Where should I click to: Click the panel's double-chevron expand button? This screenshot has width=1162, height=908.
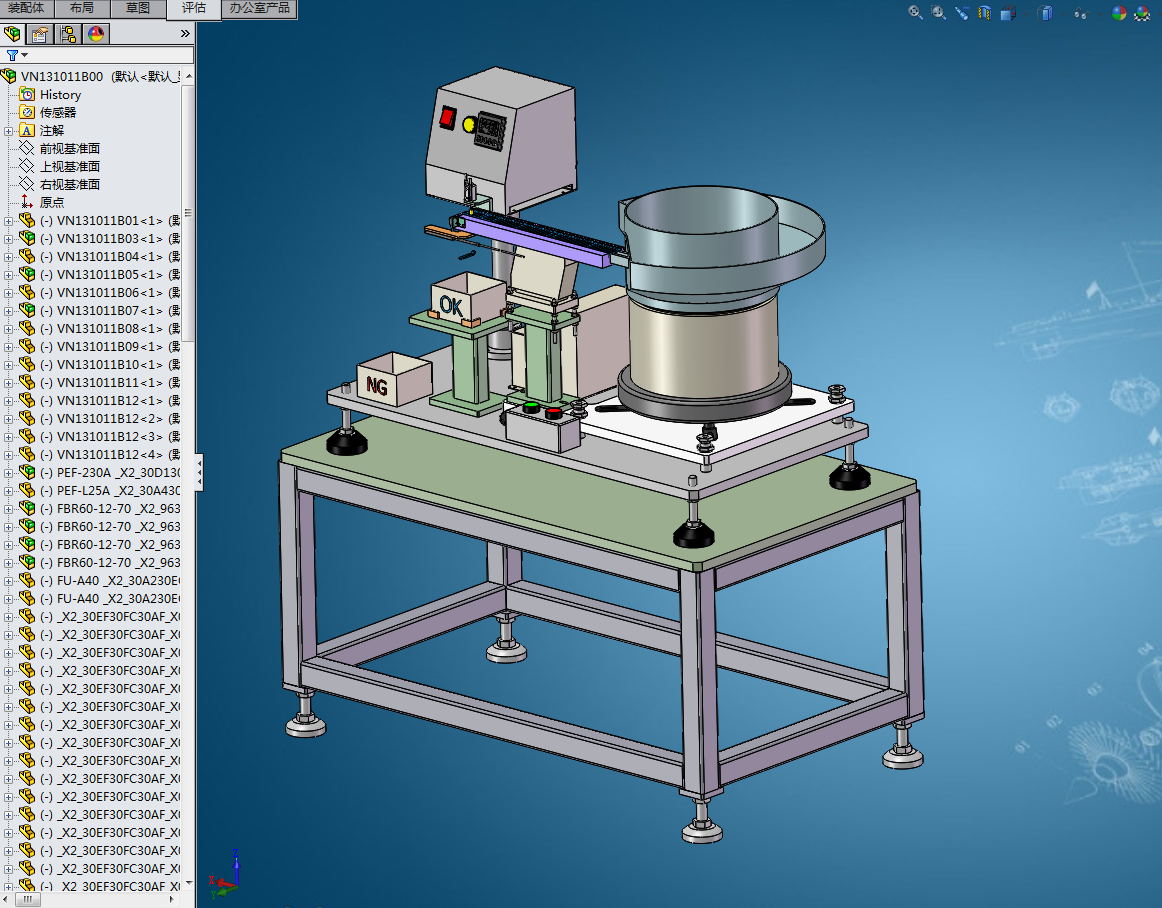click(x=185, y=34)
